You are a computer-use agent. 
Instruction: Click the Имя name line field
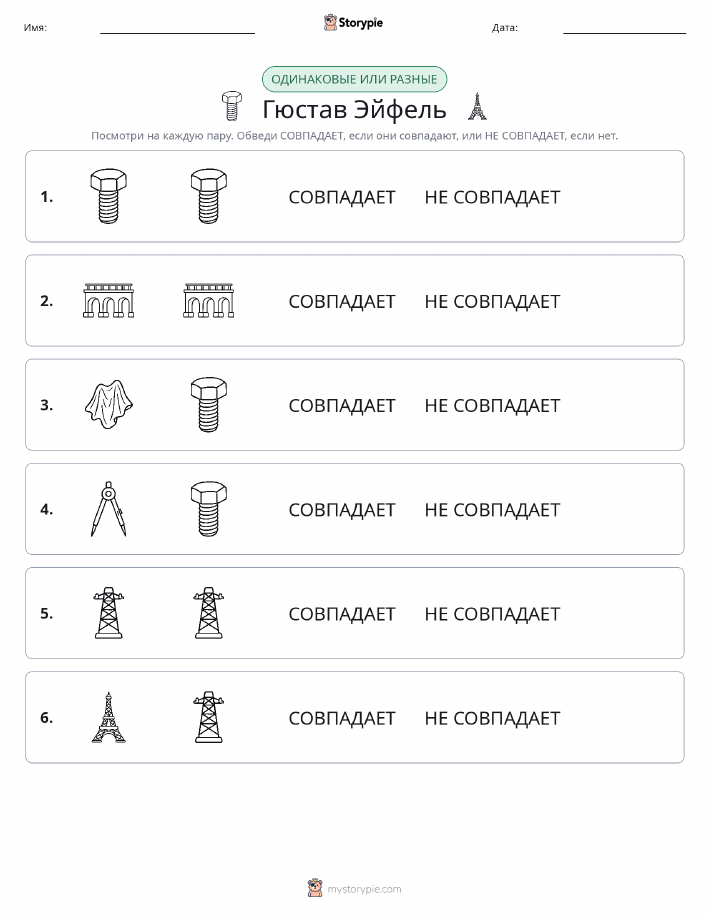[178, 28]
